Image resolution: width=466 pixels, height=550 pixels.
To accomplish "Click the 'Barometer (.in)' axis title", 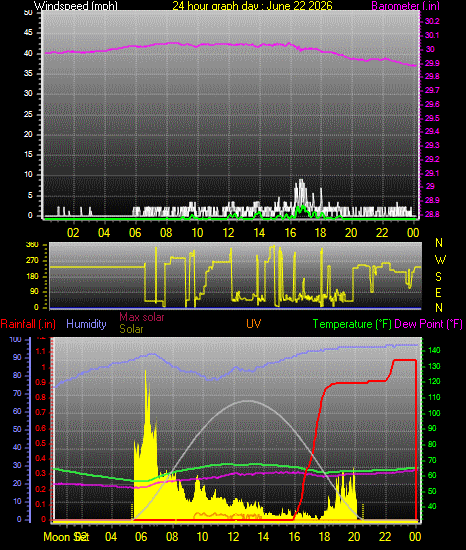I will [405, 6].
